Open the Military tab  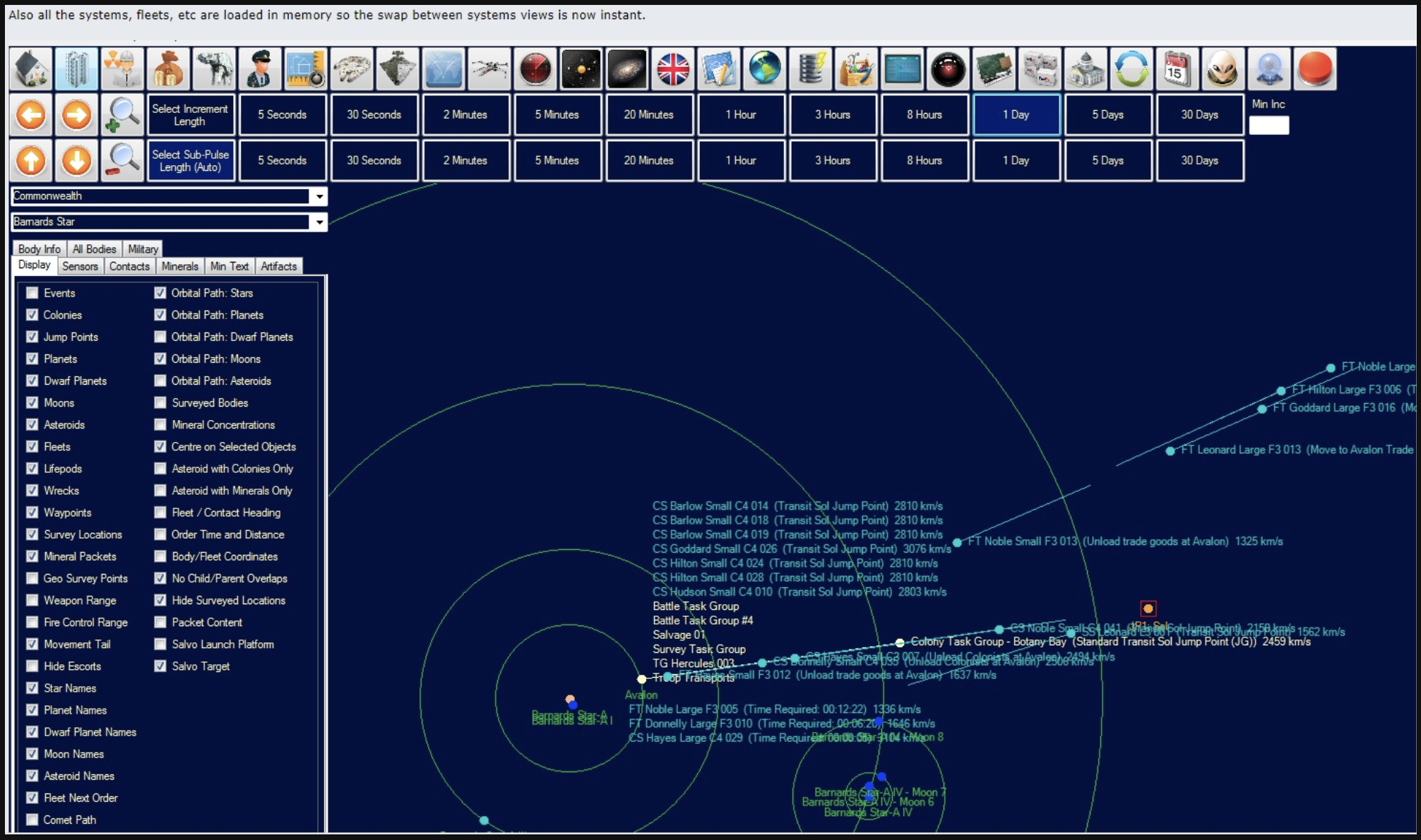point(143,249)
